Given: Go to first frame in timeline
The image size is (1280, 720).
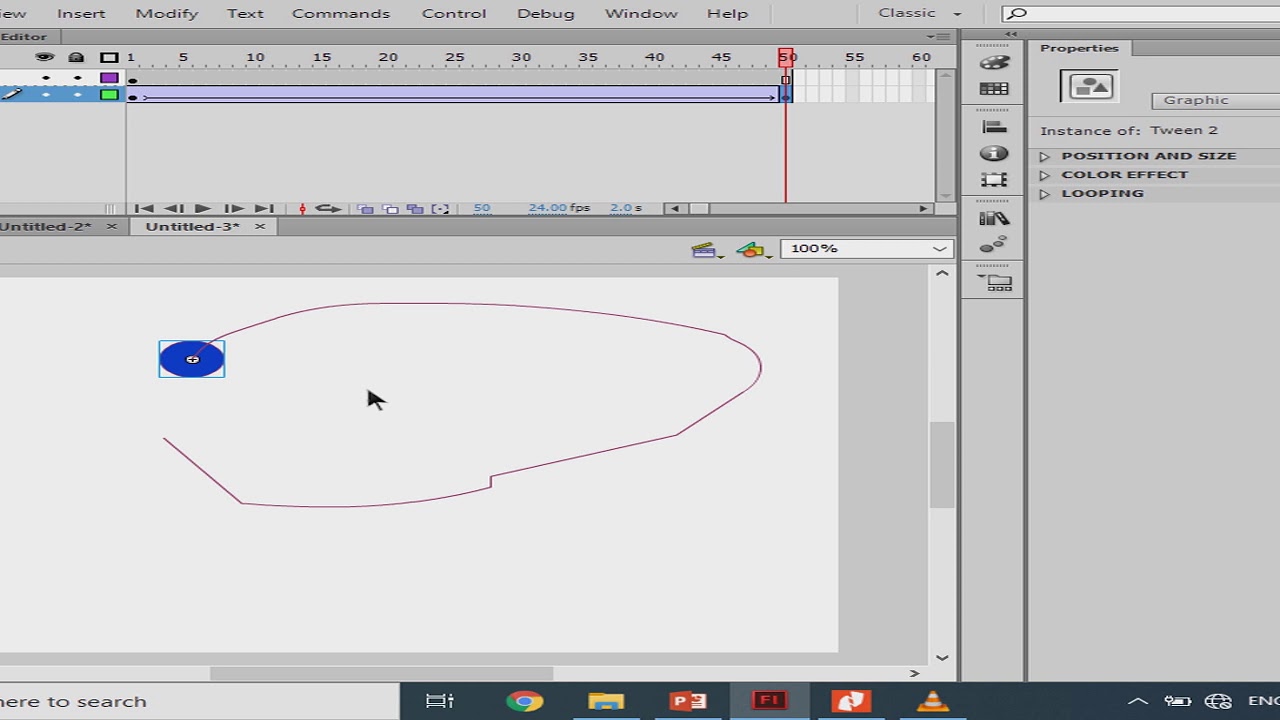Looking at the screenshot, I should pyautogui.click(x=143, y=208).
